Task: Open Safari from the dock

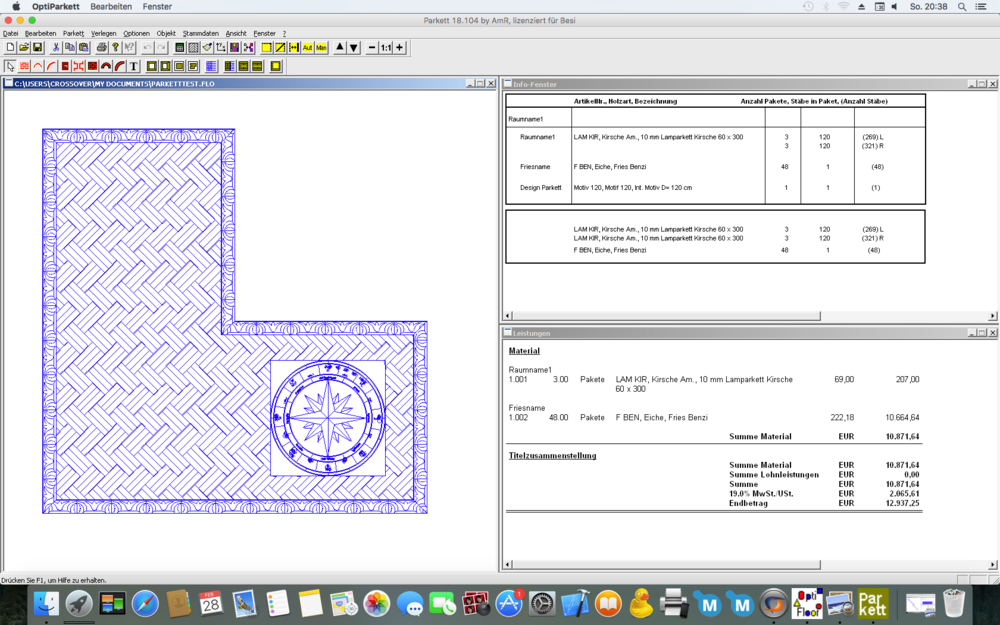Action: (145, 603)
